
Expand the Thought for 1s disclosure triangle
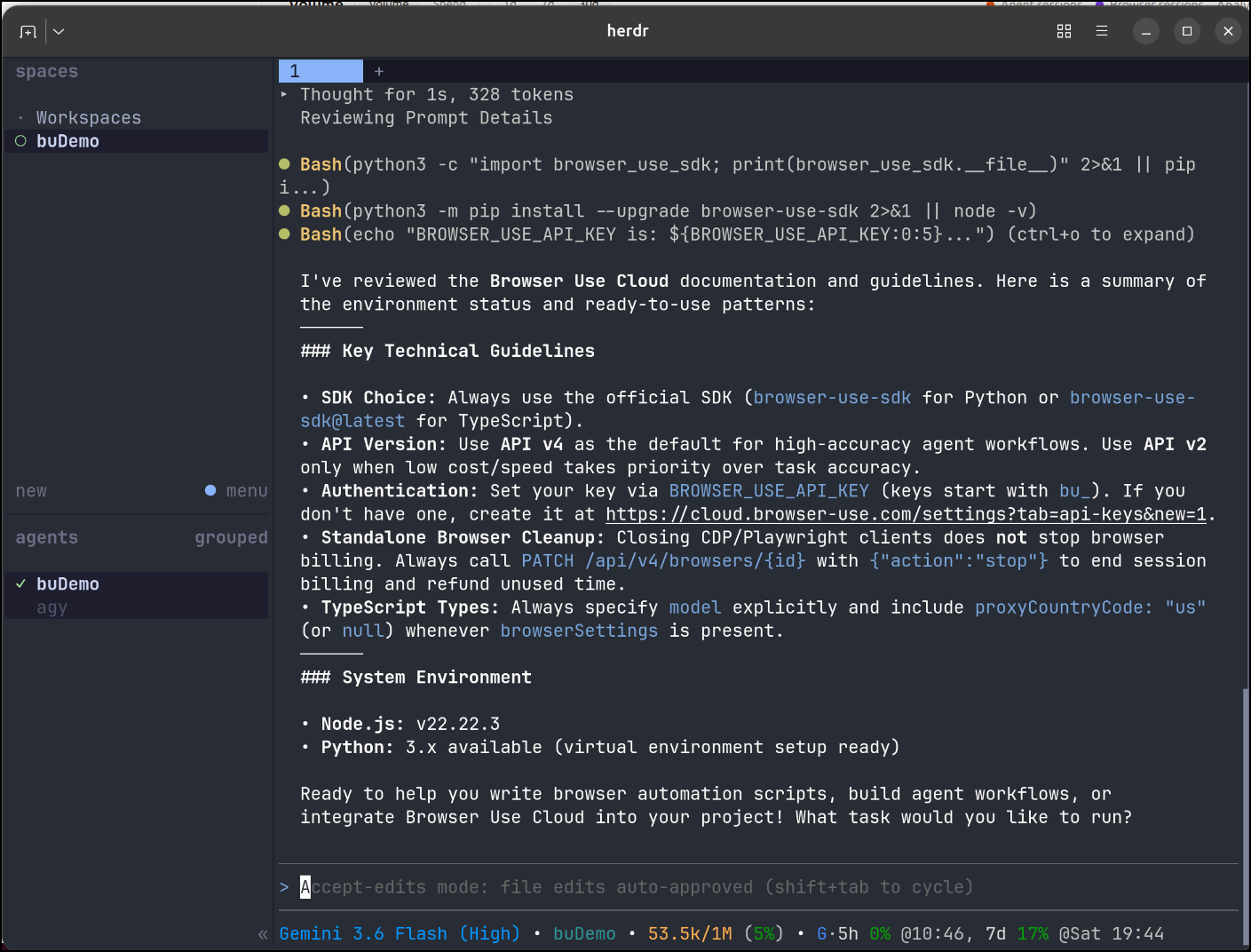tap(284, 94)
